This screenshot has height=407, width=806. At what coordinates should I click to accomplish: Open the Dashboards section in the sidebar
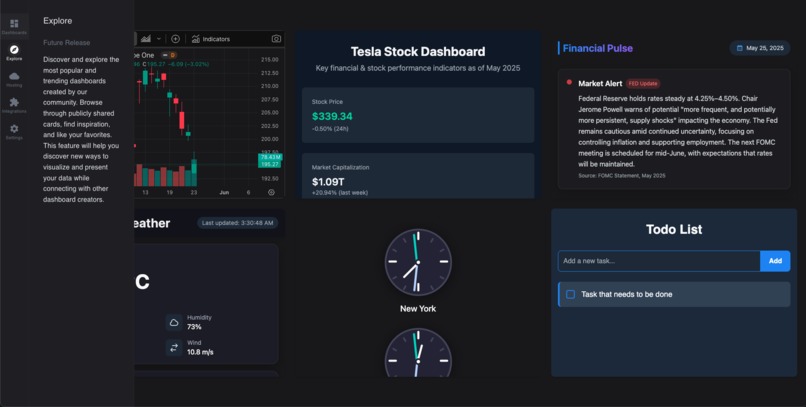pos(14,26)
